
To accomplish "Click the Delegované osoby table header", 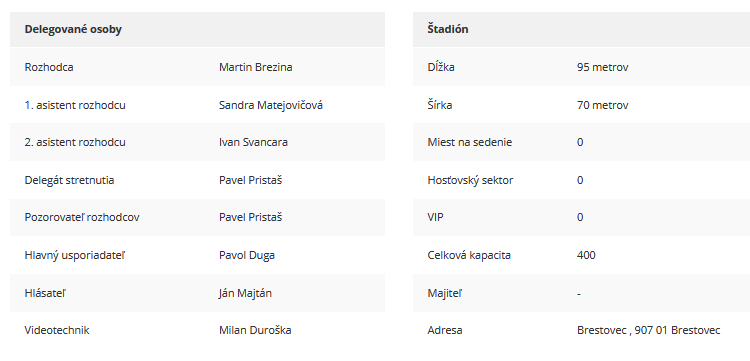I will click(x=73, y=29).
